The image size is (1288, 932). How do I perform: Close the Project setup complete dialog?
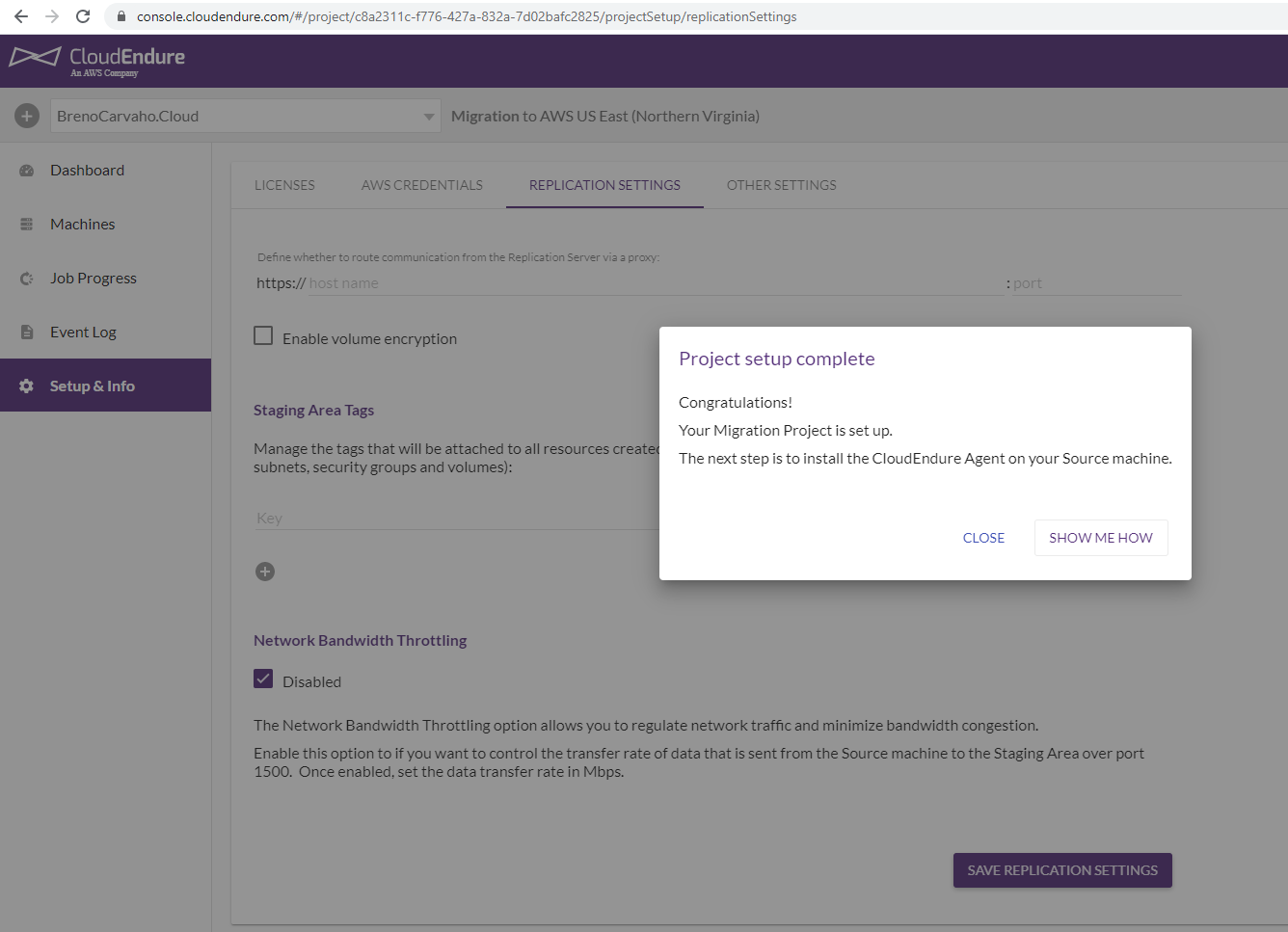[x=983, y=538]
